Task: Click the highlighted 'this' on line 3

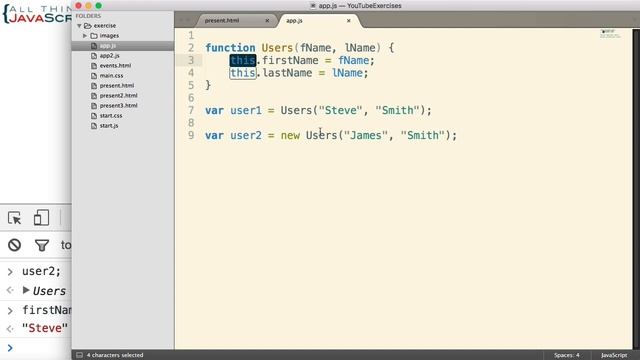Action: click(243, 60)
